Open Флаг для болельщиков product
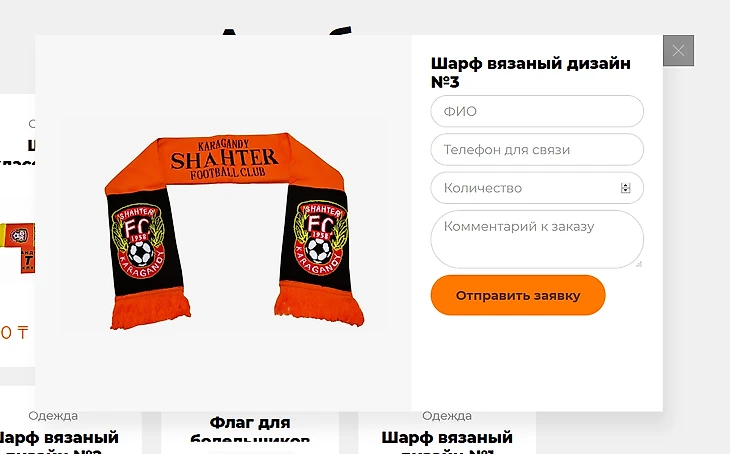 point(250,429)
